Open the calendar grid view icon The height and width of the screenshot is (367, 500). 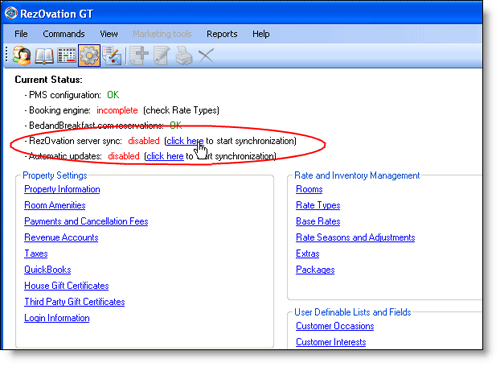pos(67,56)
